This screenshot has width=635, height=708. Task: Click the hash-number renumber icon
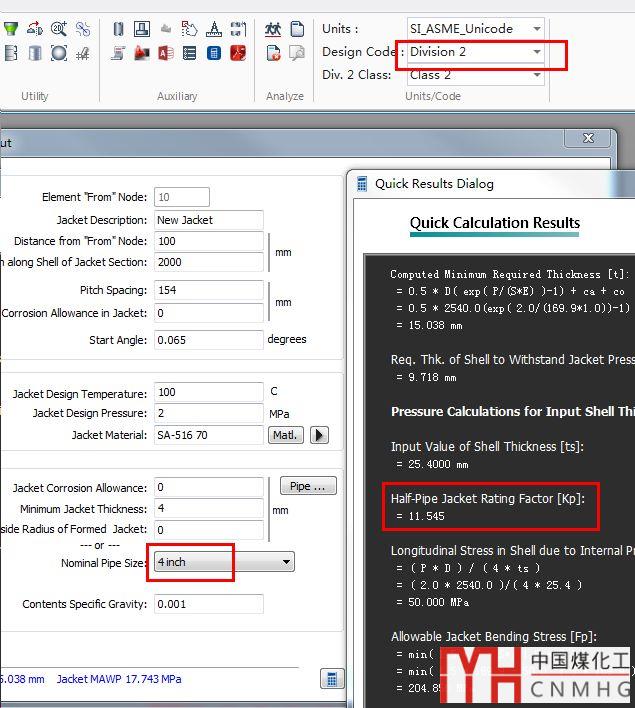83,54
